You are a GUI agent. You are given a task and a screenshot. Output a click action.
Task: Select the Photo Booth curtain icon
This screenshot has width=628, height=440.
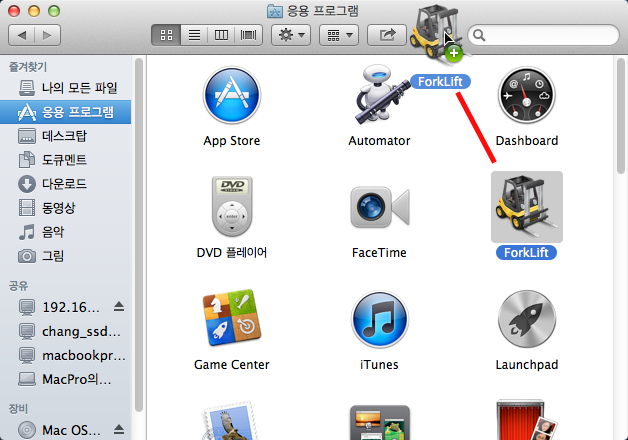click(x=527, y=420)
